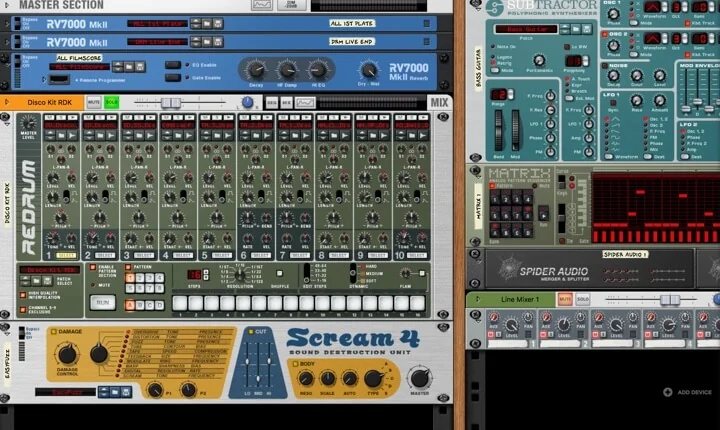This screenshot has height=430, width=720.
Task: Select Redrum drum channel 5
Action: pos(222,255)
